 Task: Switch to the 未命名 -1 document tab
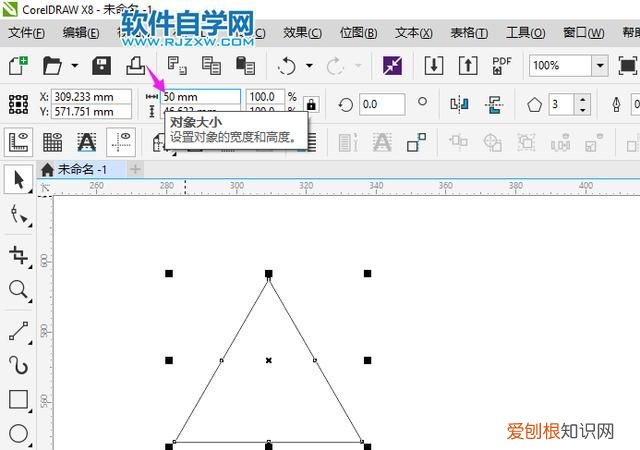[x=82, y=169]
